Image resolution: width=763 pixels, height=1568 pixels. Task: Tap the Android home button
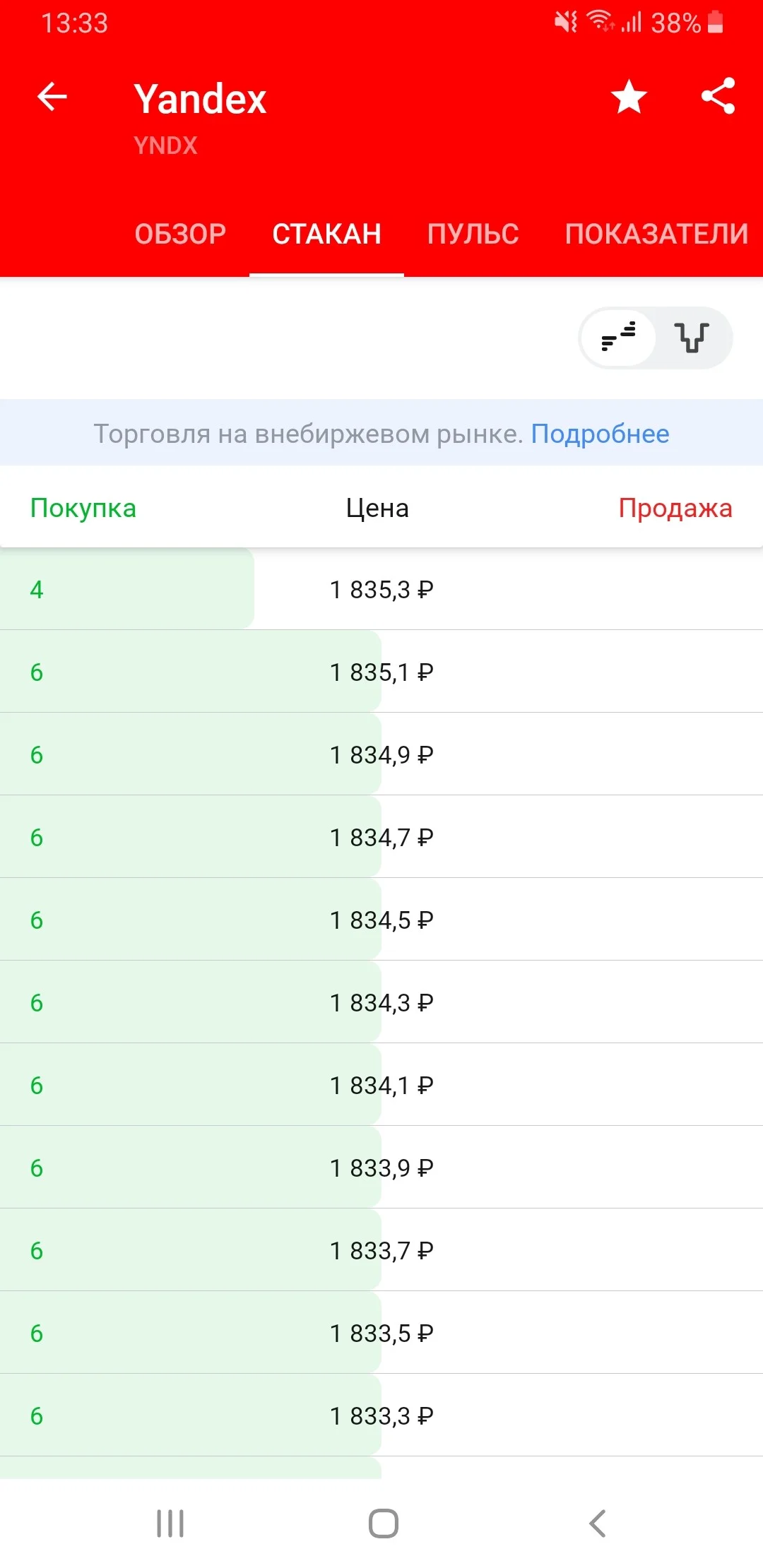click(383, 1523)
